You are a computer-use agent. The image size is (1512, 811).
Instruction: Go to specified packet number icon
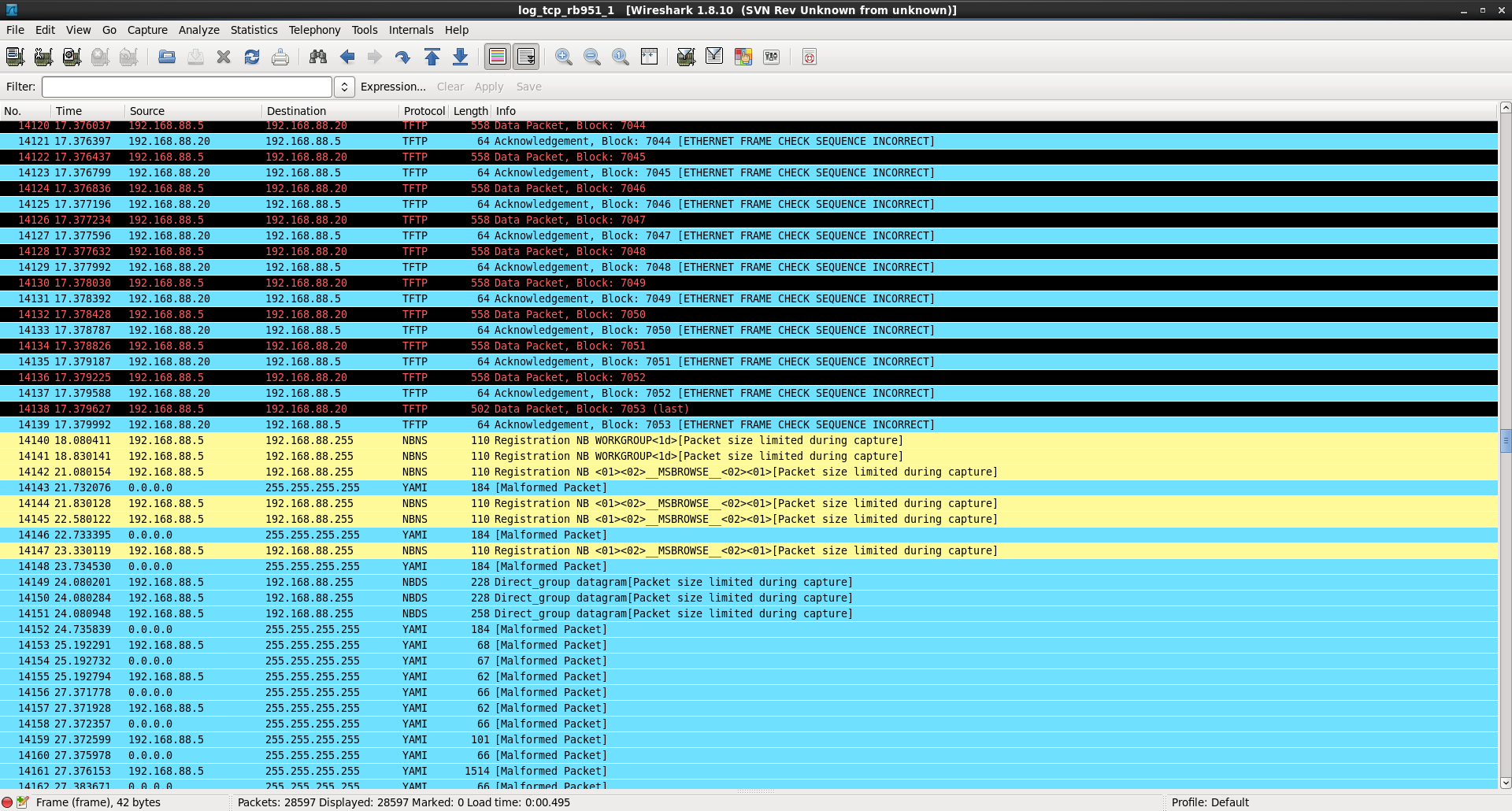coord(403,57)
